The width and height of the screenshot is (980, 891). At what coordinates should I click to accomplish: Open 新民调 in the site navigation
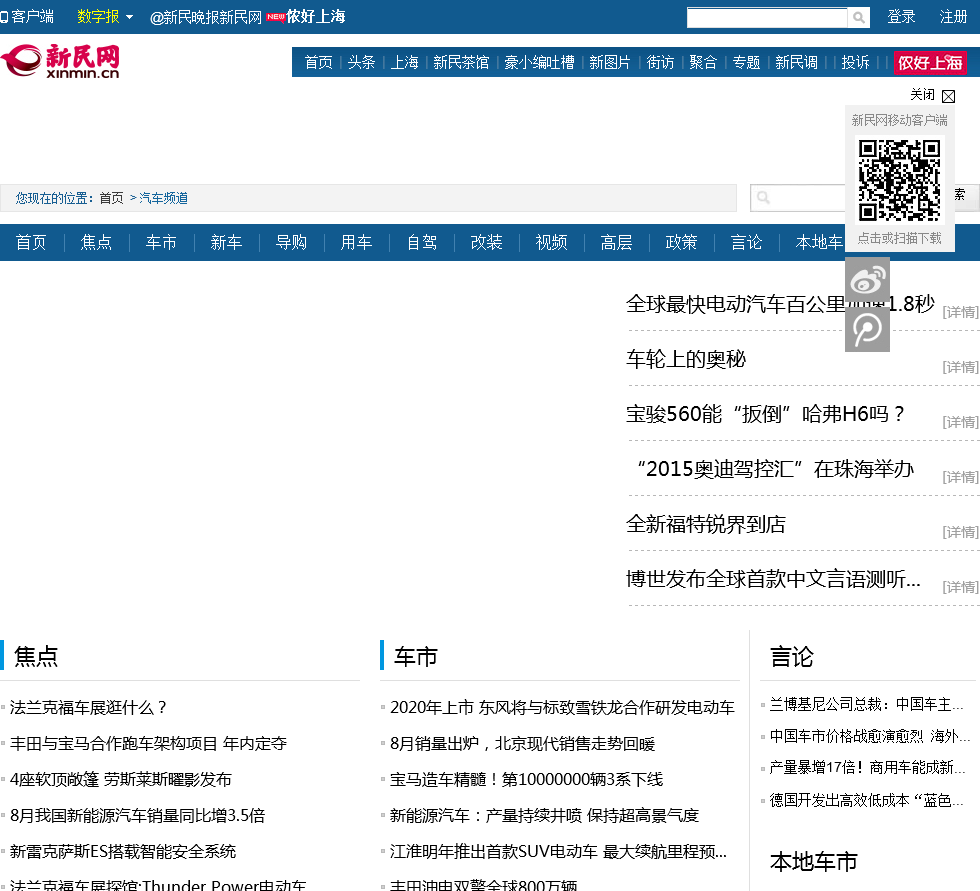(796, 62)
